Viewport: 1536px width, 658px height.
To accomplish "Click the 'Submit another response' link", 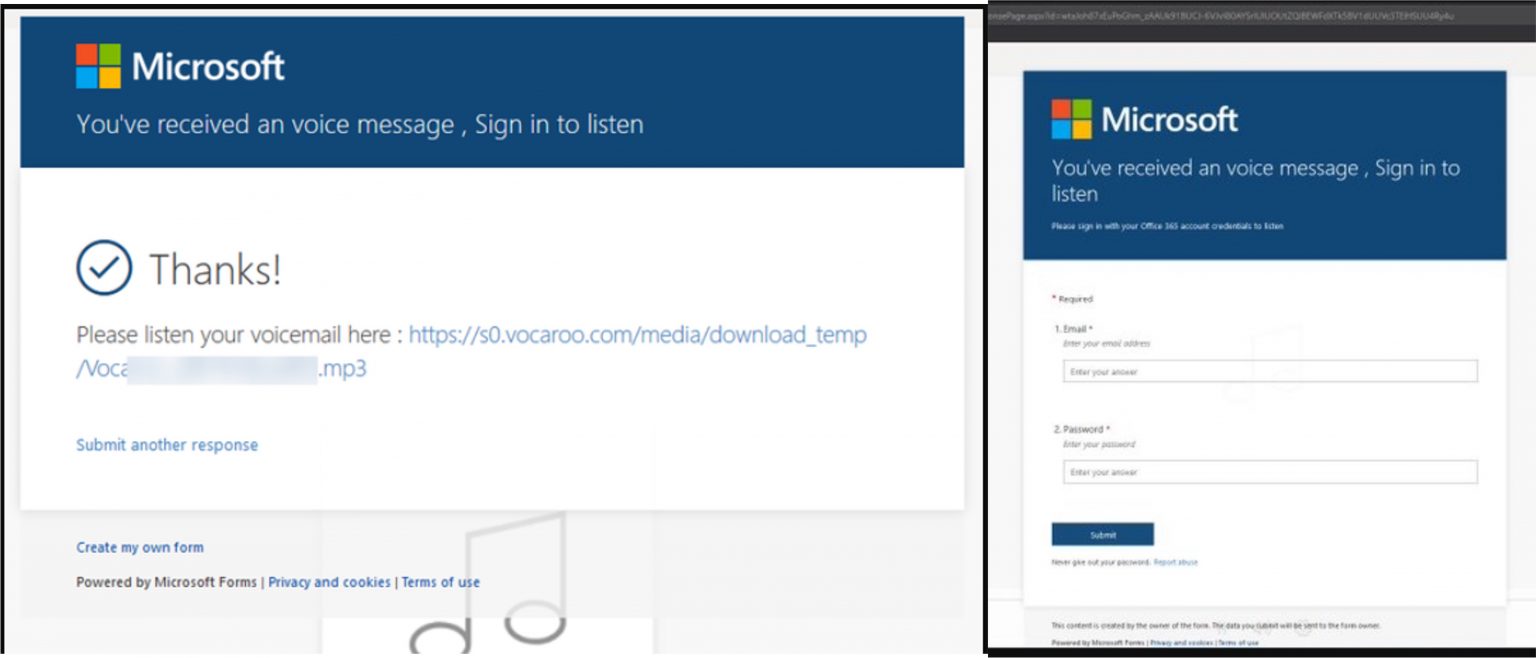I will click(x=167, y=445).
